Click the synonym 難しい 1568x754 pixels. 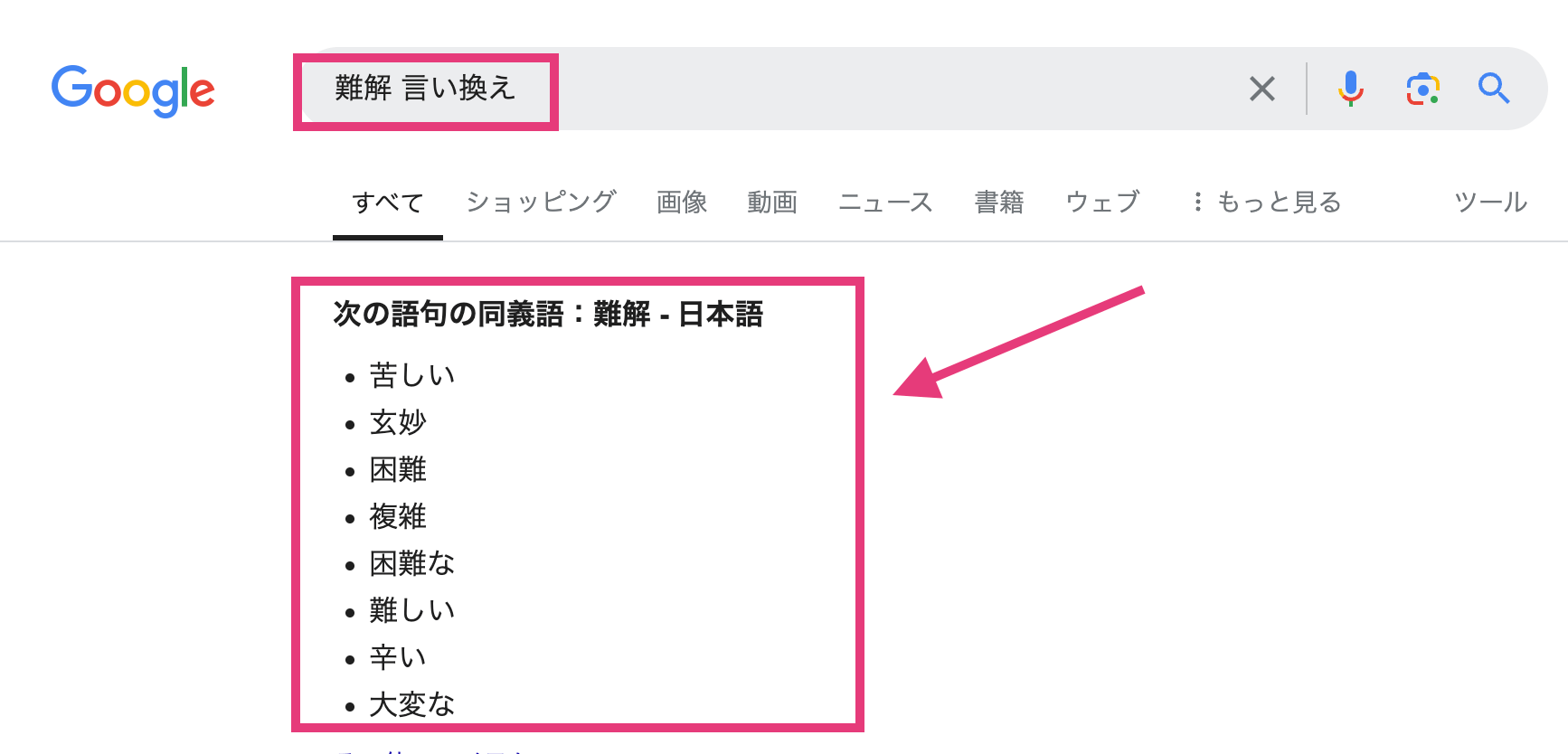click(x=411, y=609)
